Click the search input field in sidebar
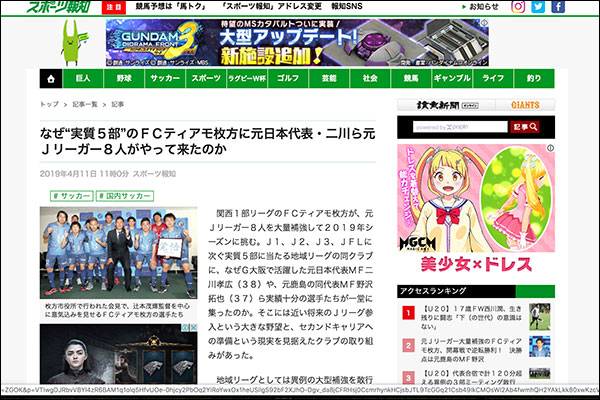Screen dimensions: 600x400 (452, 127)
